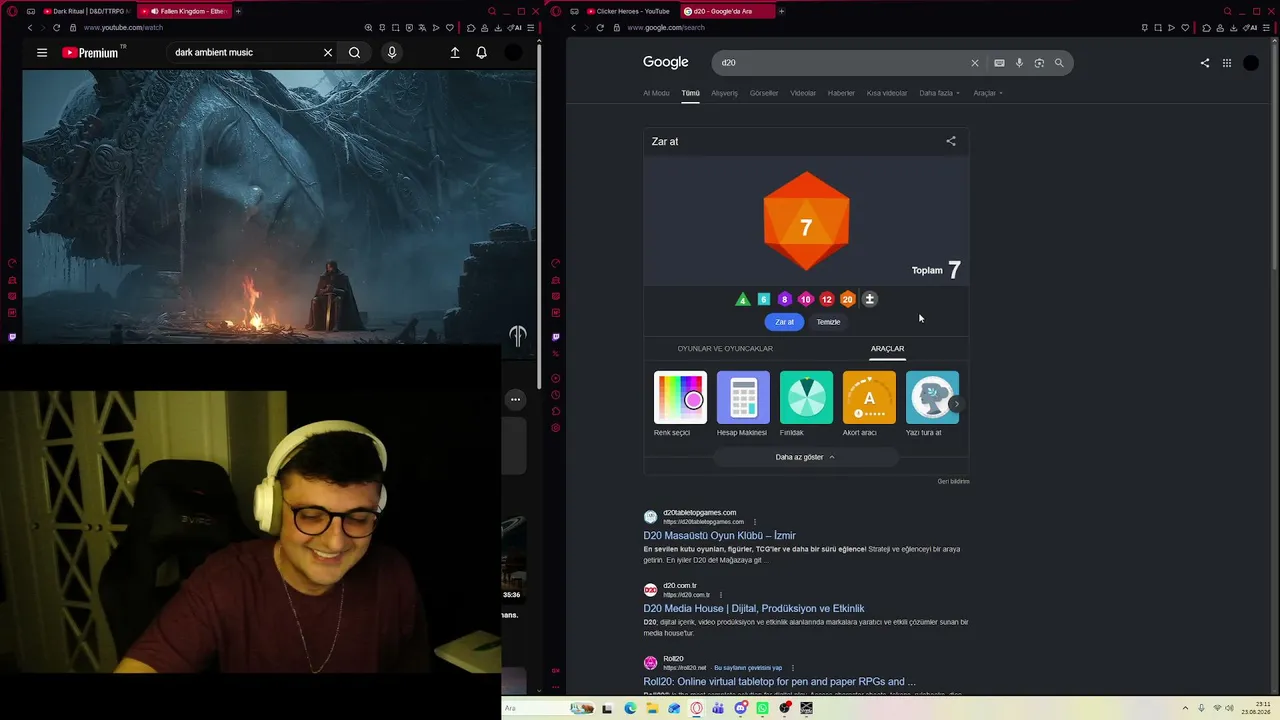Open the Yazı tura at coin tool
The height and width of the screenshot is (720, 1280).
coord(932,404)
